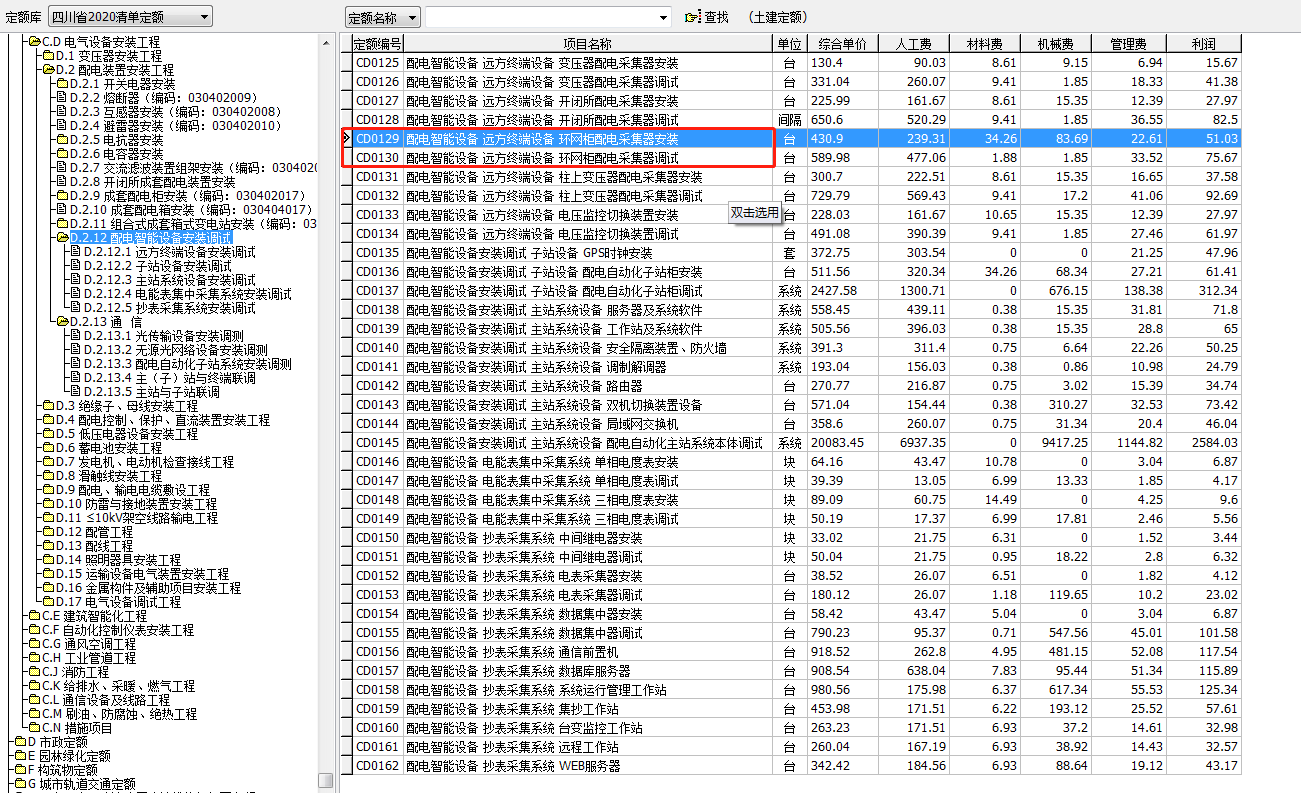Click document icon of D.2.12.1 远方终端设备安装调试
The height and width of the screenshot is (793, 1301).
point(75,252)
